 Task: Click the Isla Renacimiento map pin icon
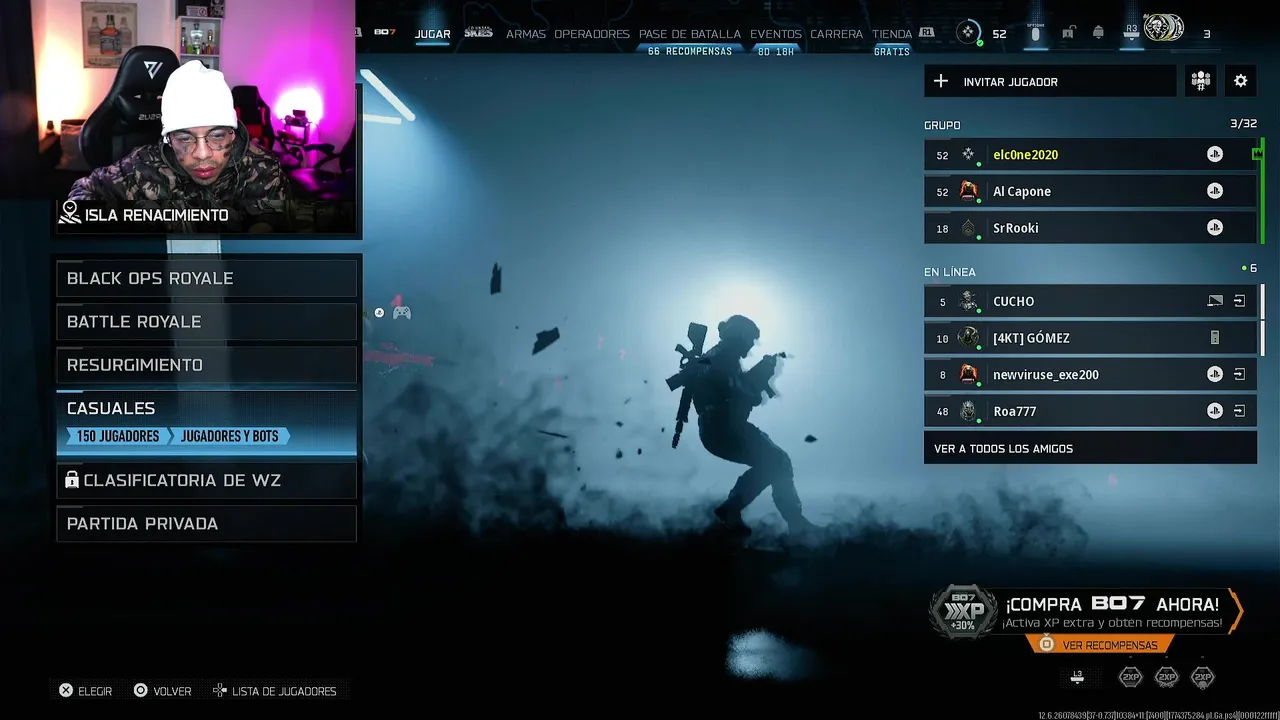(x=70, y=212)
